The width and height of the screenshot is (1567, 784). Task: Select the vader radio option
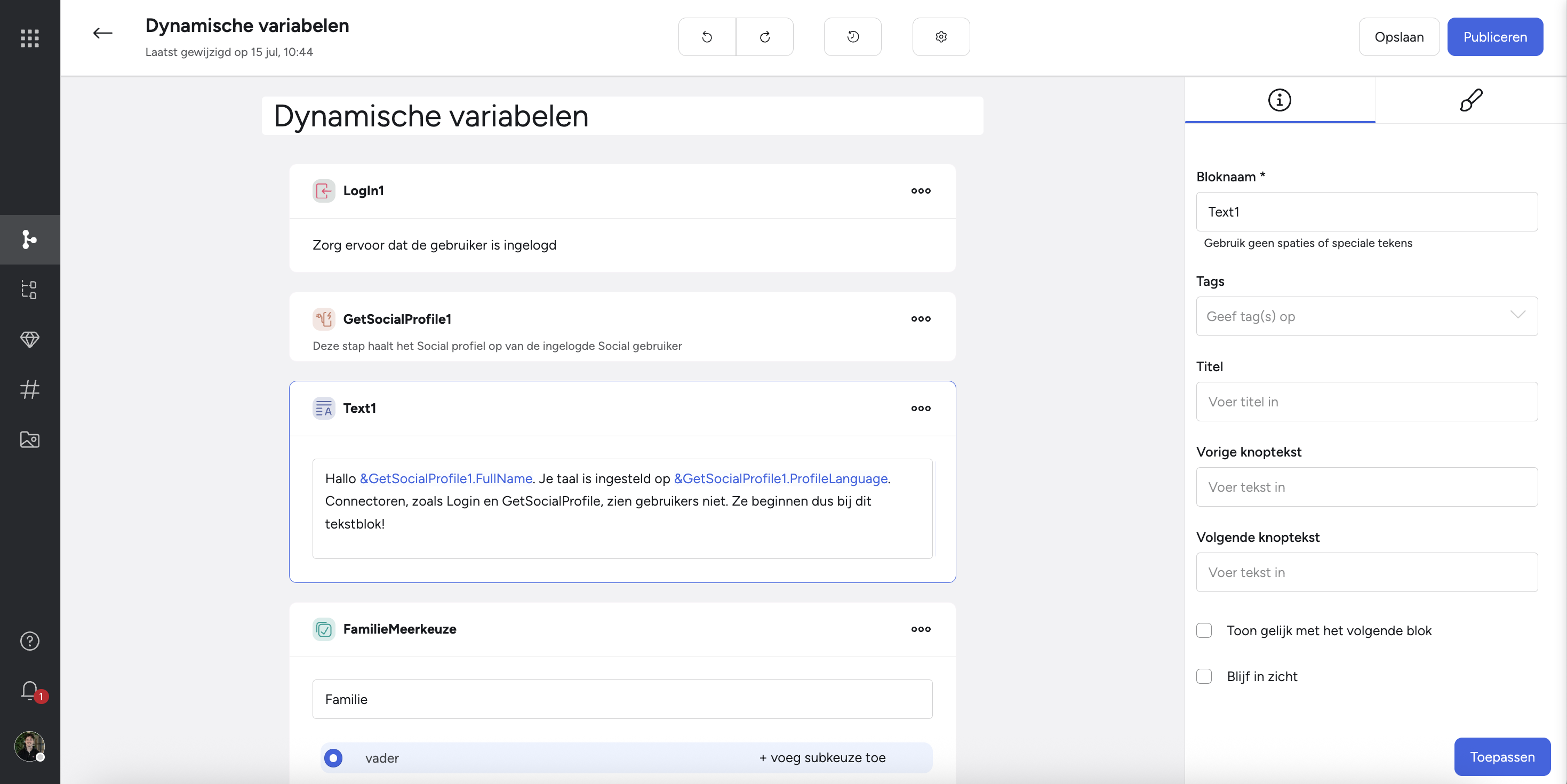click(x=333, y=758)
